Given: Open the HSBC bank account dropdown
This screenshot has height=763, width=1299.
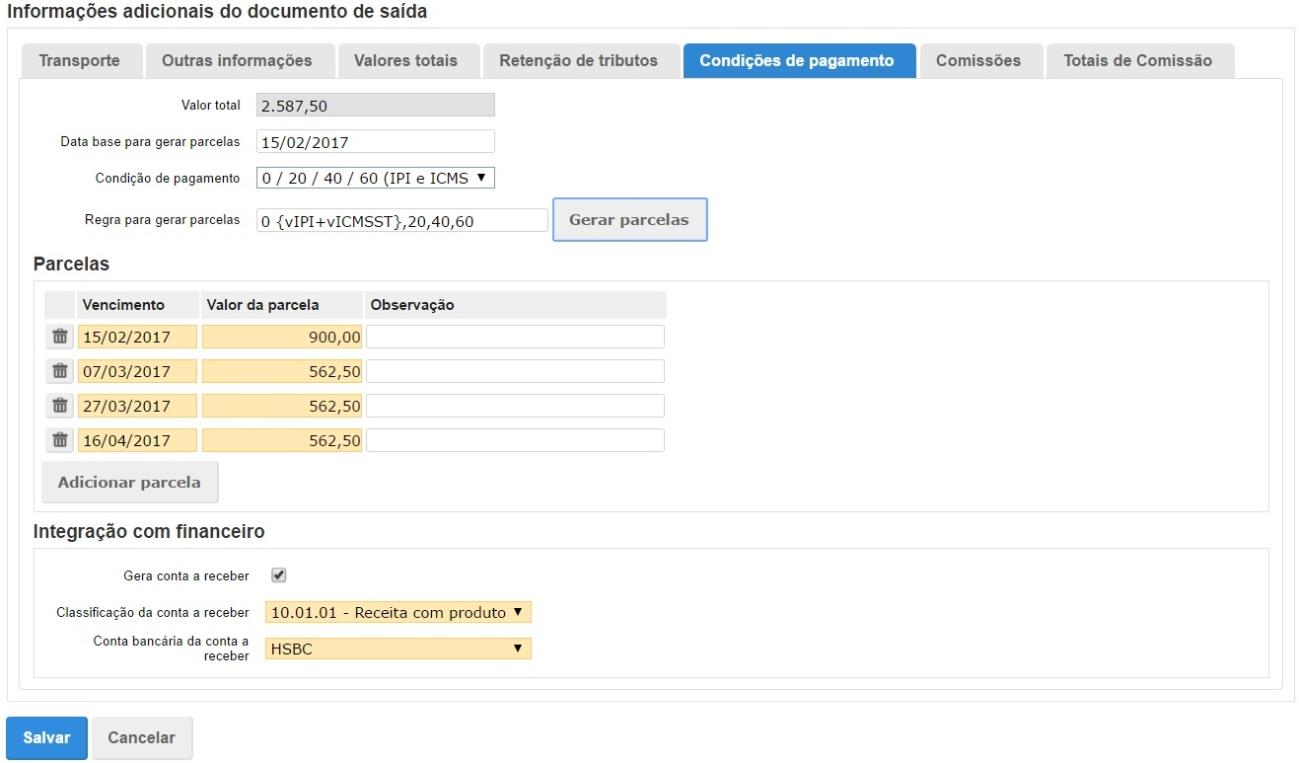Looking at the screenshot, I should point(398,649).
